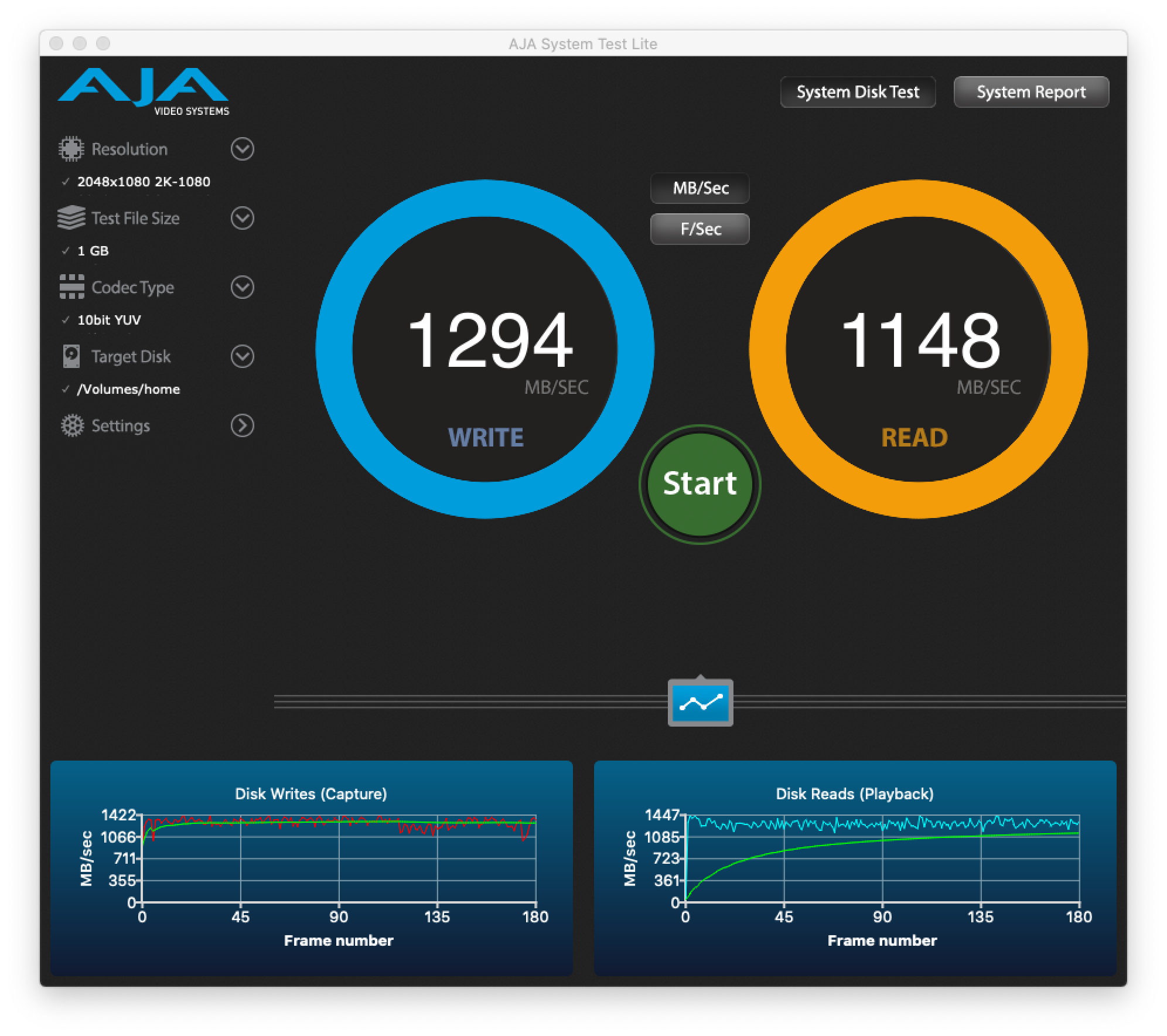Expand the Test File Size dropdown chevron
This screenshot has height=1036, width=1167.
[242, 218]
